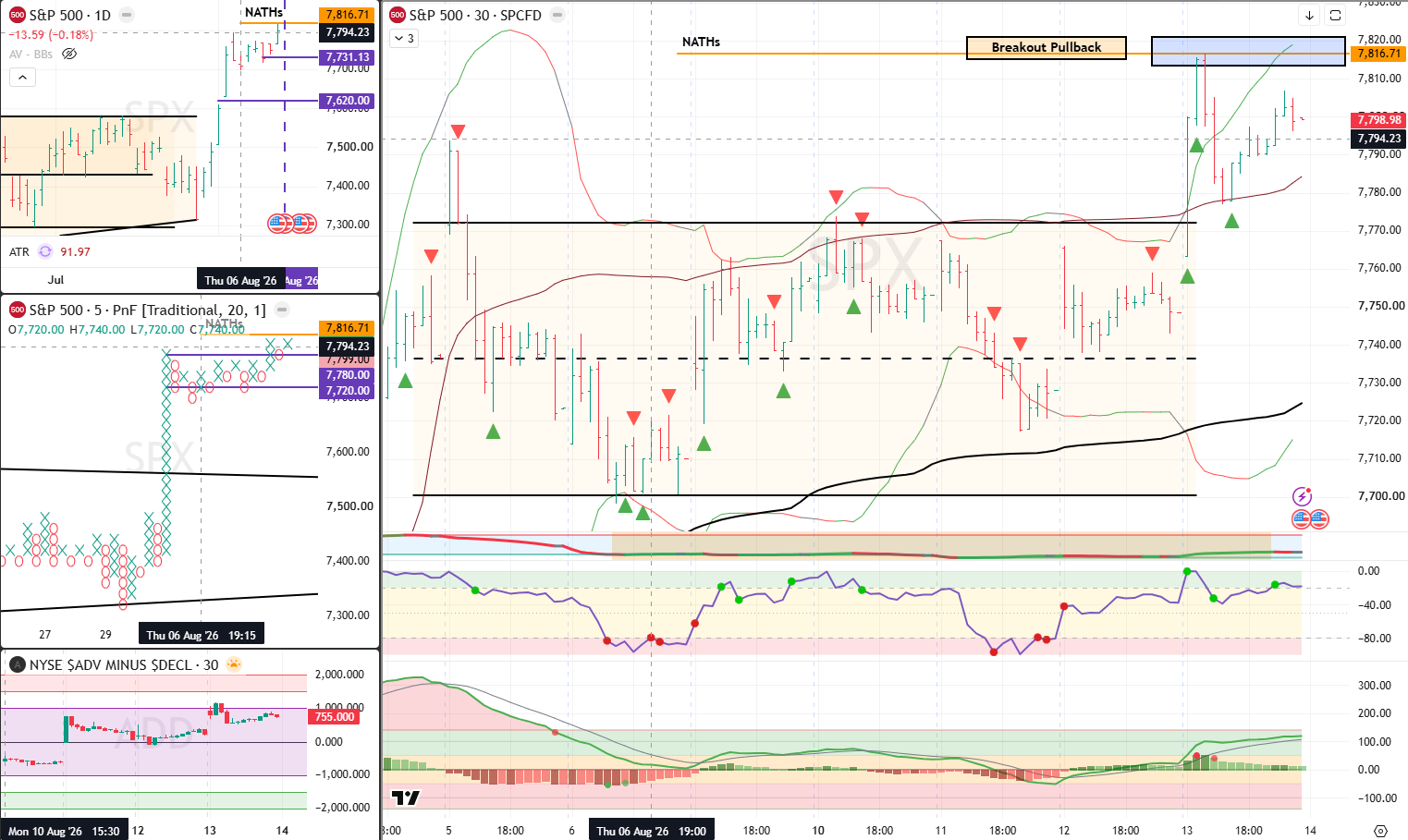1408x840 pixels.
Task: Click purple 7,620.00 price level label
Action: click(347, 101)
